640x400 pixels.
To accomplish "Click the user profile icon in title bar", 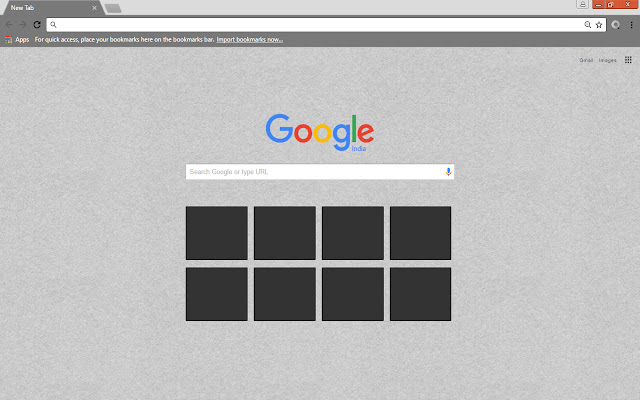I will 582,4.
